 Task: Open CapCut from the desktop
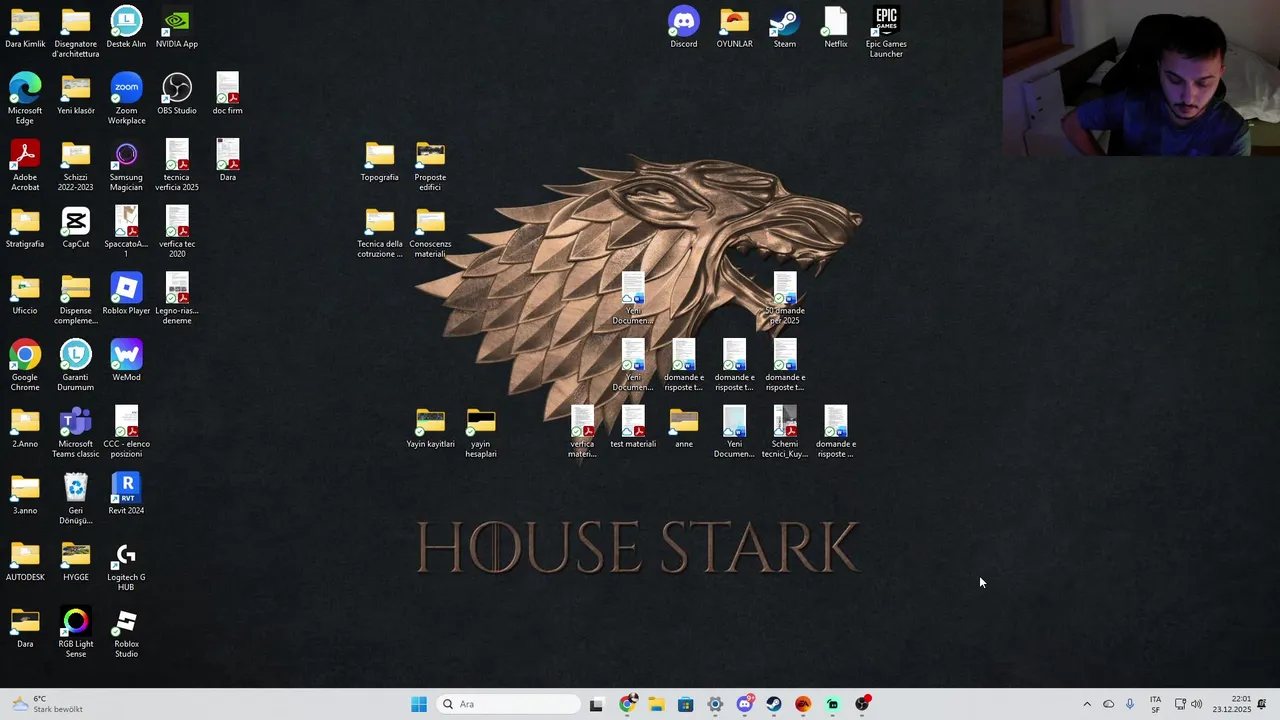click(76, 228)
